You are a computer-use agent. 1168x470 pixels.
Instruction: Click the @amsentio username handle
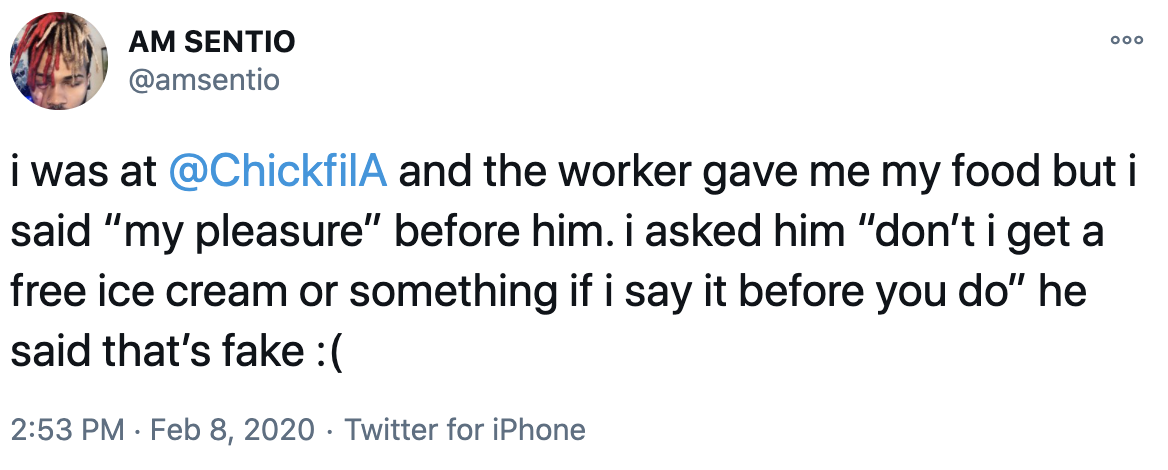(204, 80)
